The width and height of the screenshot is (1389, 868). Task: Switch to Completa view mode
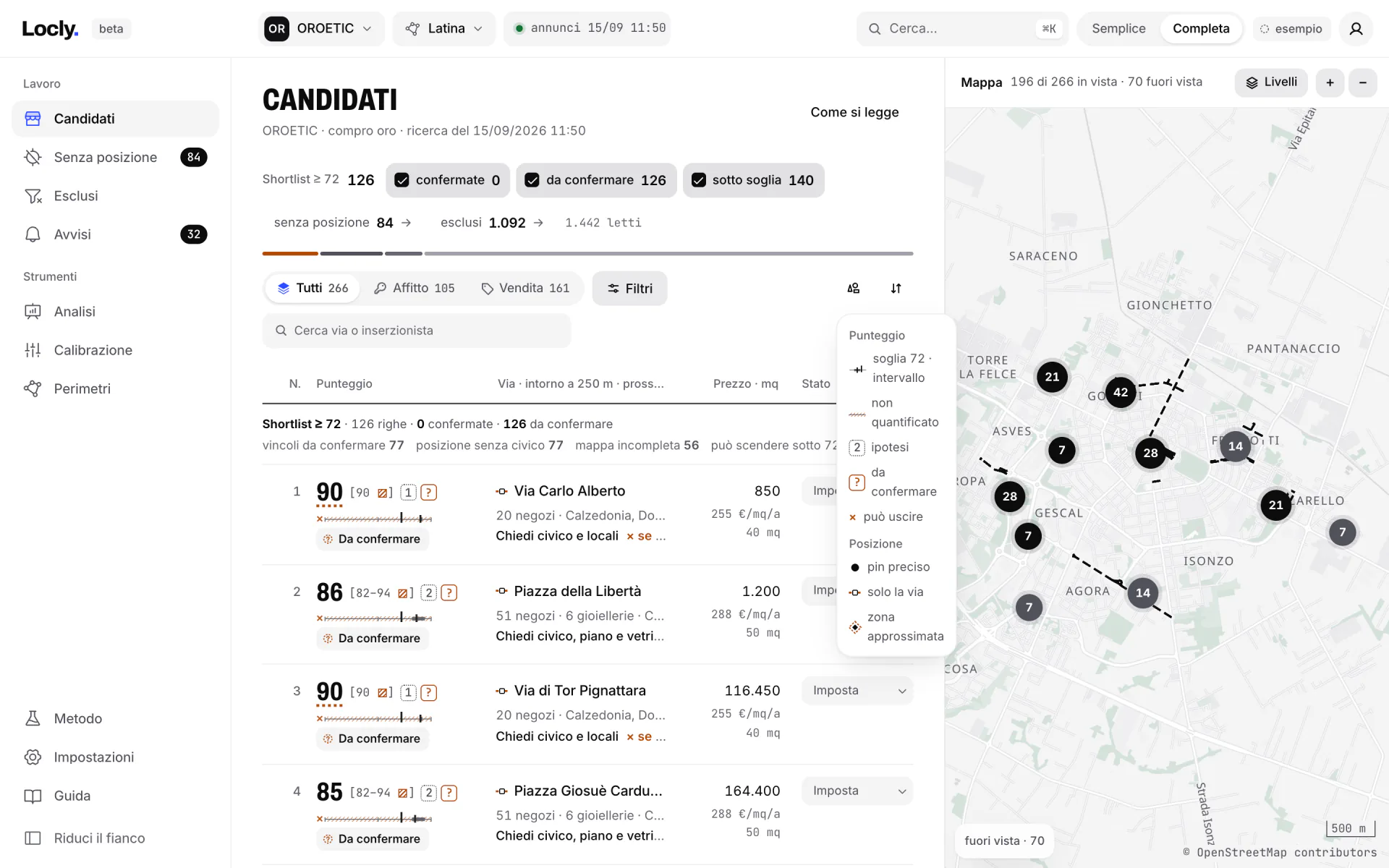[x=1201, y=28]
